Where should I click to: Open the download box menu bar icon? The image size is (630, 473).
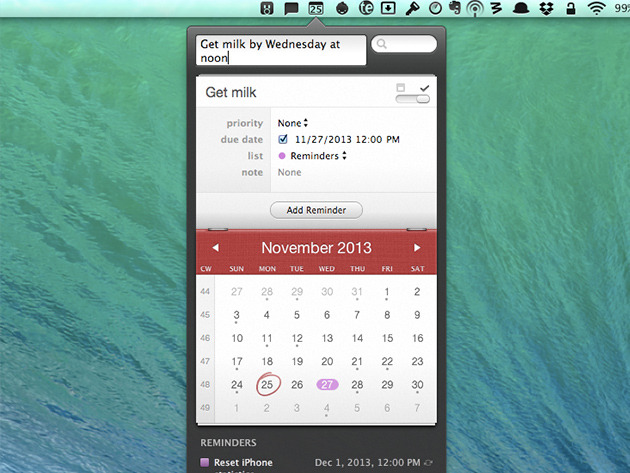pyautogui.click(x=388, y=8)
